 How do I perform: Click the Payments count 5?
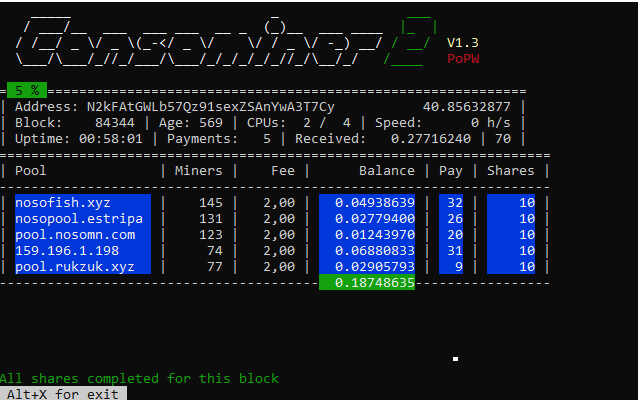(x=267, y=139)
